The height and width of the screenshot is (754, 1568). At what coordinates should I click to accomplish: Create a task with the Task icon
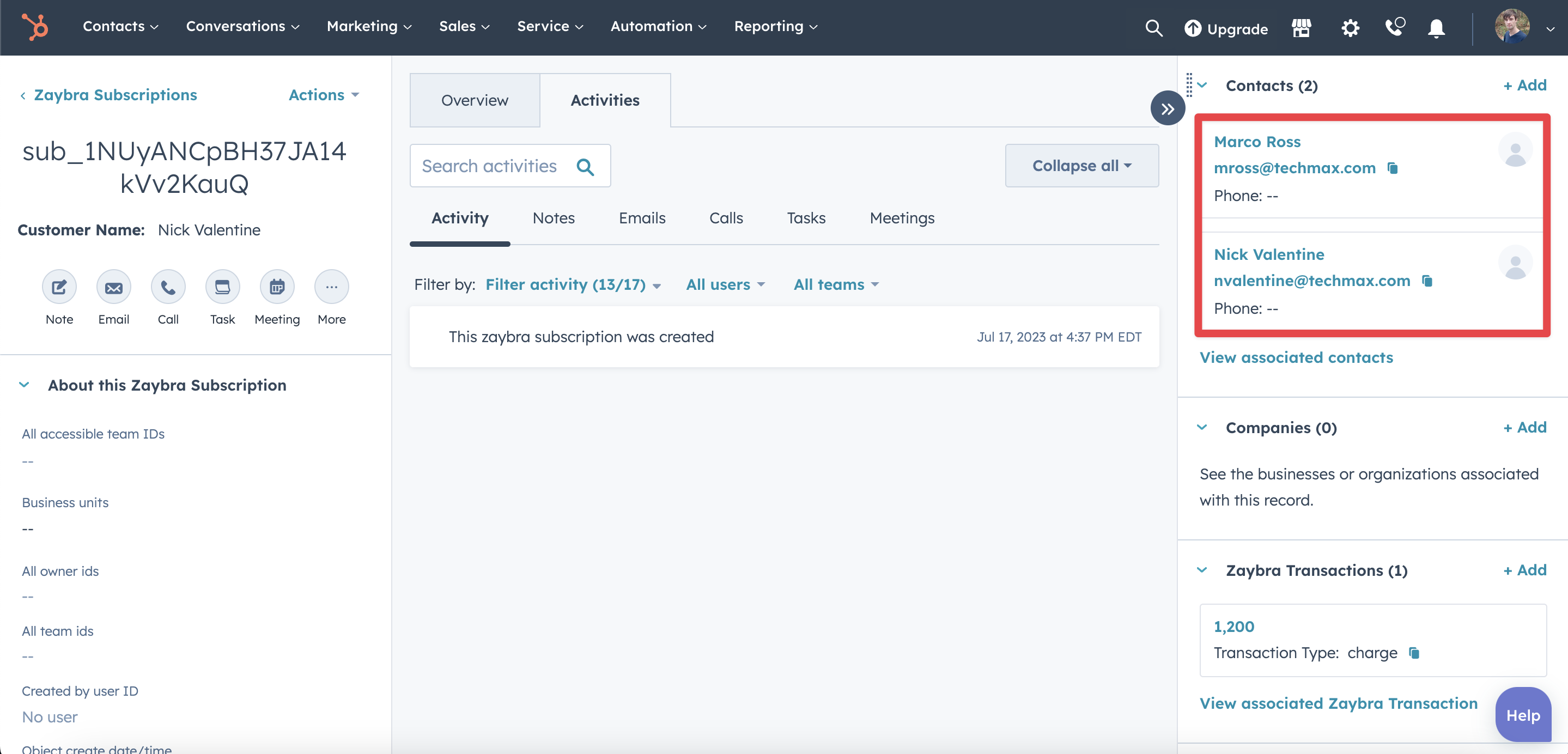coord(223,287)
